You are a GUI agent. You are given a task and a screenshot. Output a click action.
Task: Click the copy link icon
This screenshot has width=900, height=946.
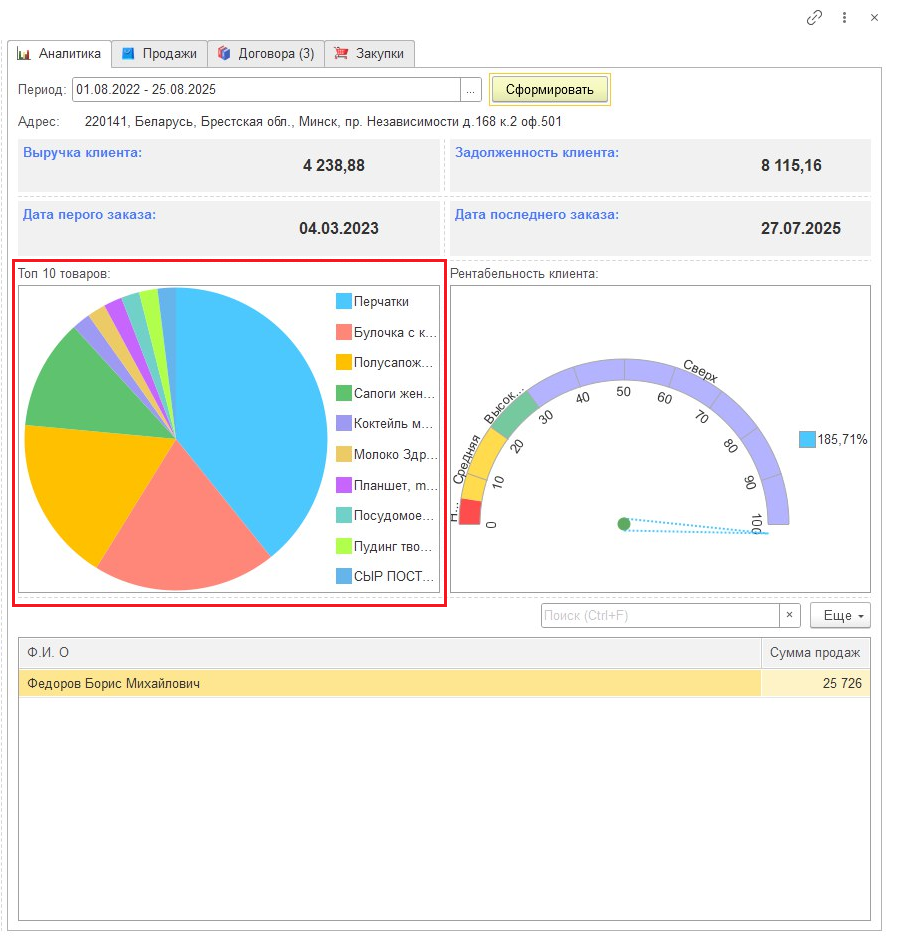pos(815,17)
